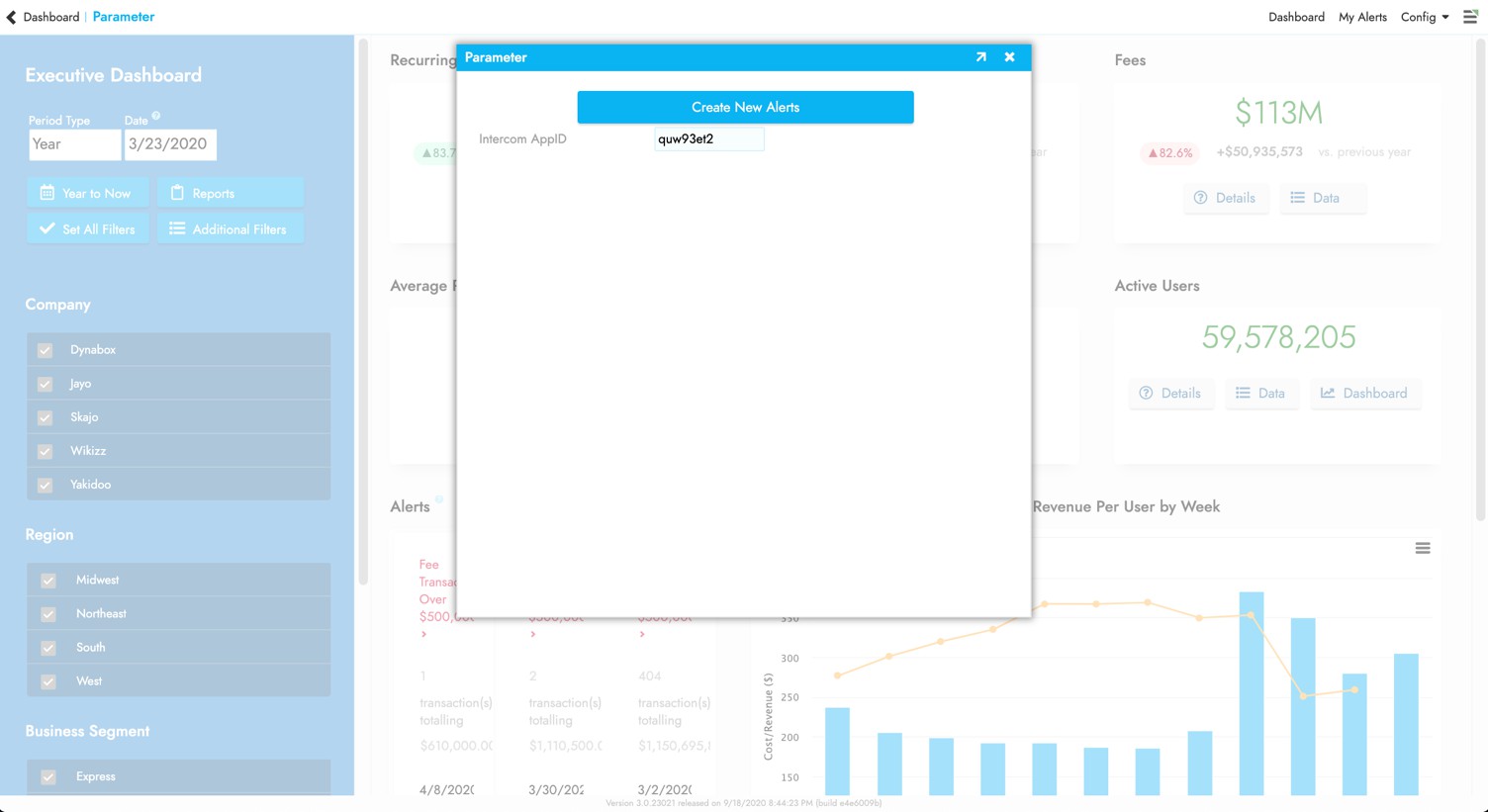Image resolution: width=1488 pixels, height=812 pixels.
Task: Open Fees Details with question icon
Action: 1225,198
